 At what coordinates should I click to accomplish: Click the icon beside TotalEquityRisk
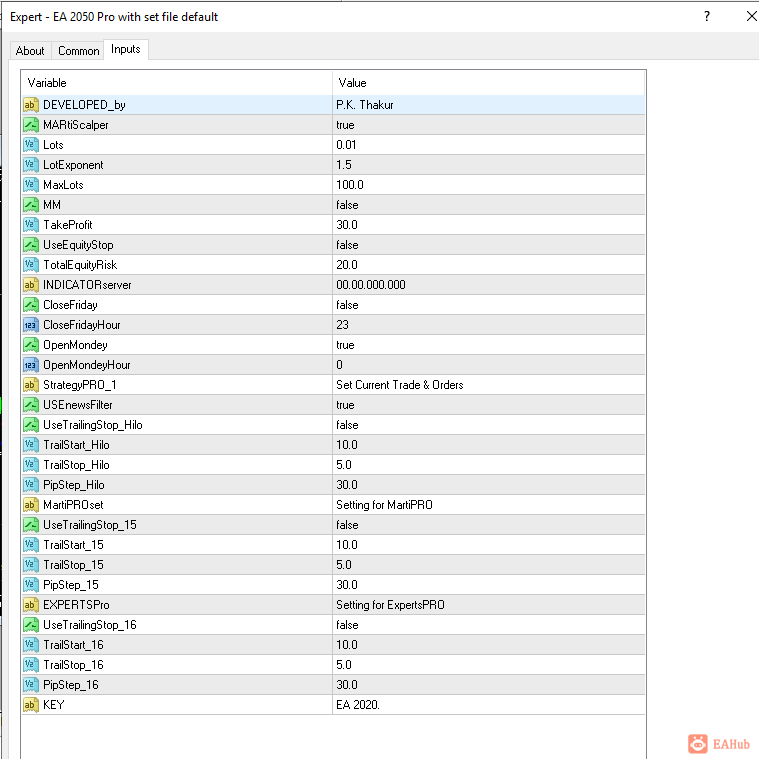coord(30,265)
